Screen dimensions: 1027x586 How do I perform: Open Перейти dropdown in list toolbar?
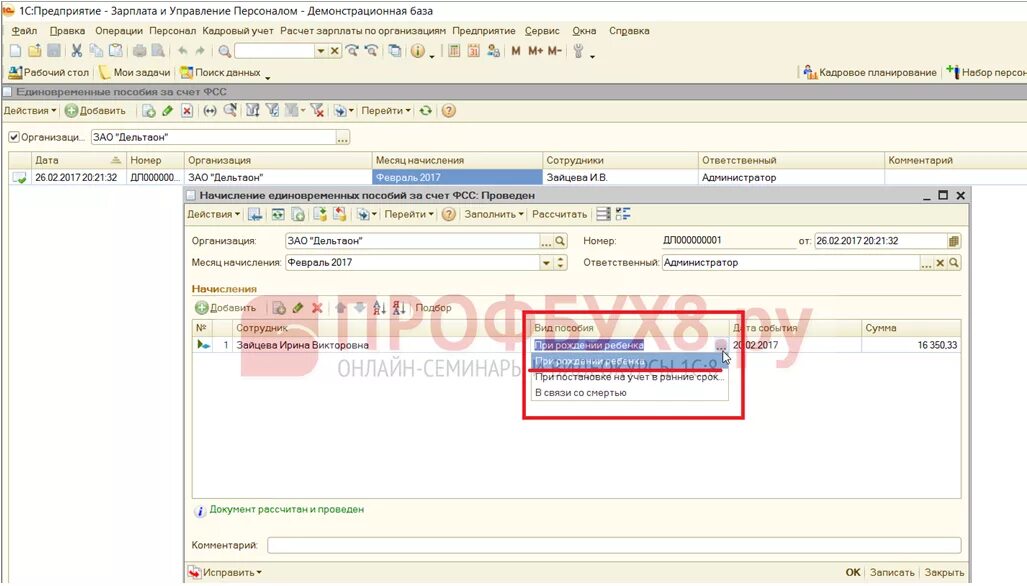click(x=386, y=111)
